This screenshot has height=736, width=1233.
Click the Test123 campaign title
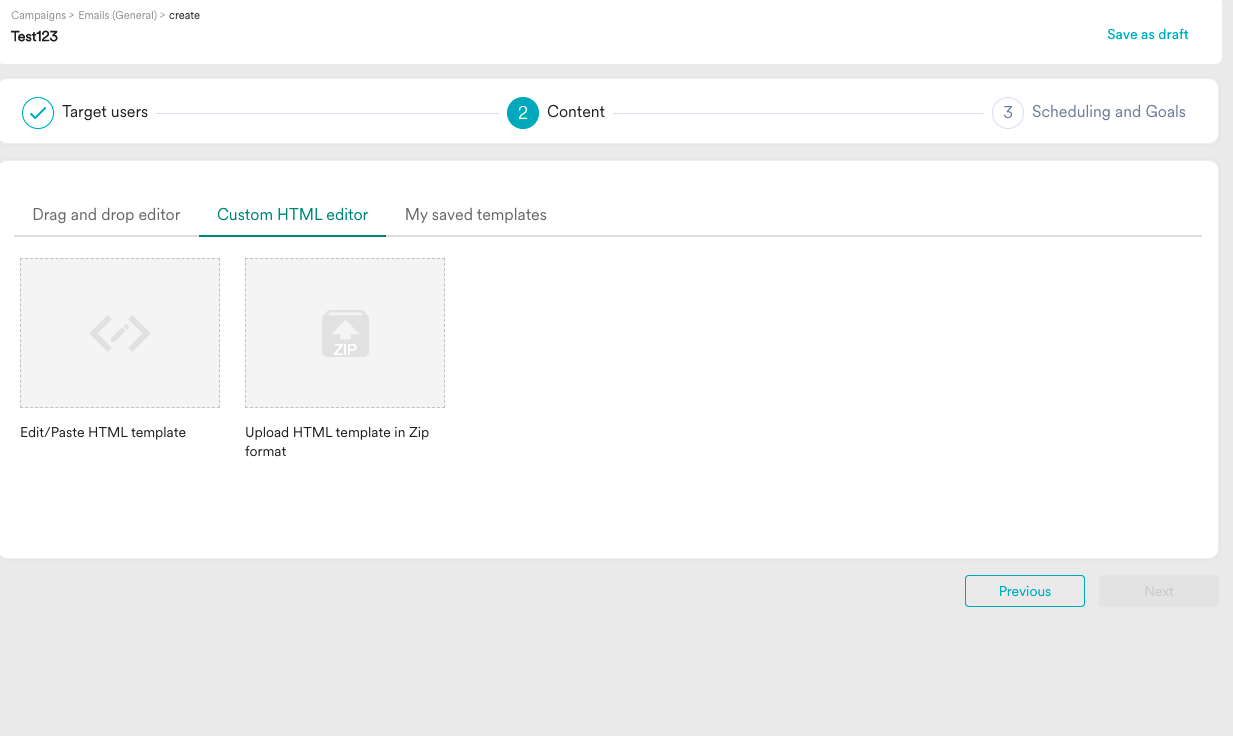point(35,36)
